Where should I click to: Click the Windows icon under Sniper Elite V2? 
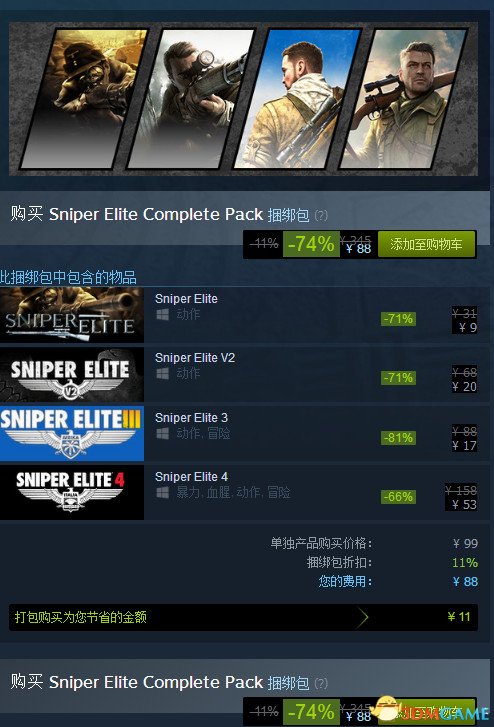coord(162,374)
